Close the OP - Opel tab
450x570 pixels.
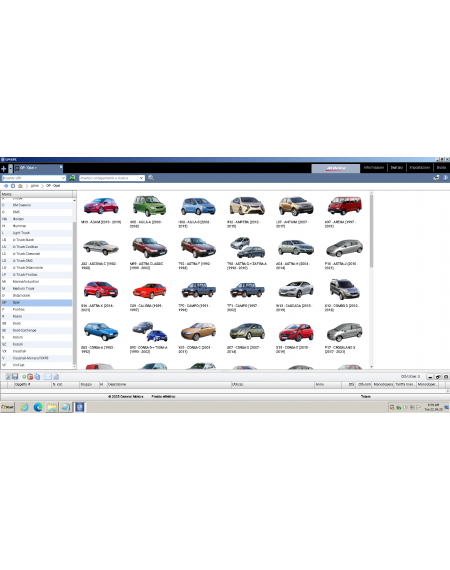click(61, 167)
